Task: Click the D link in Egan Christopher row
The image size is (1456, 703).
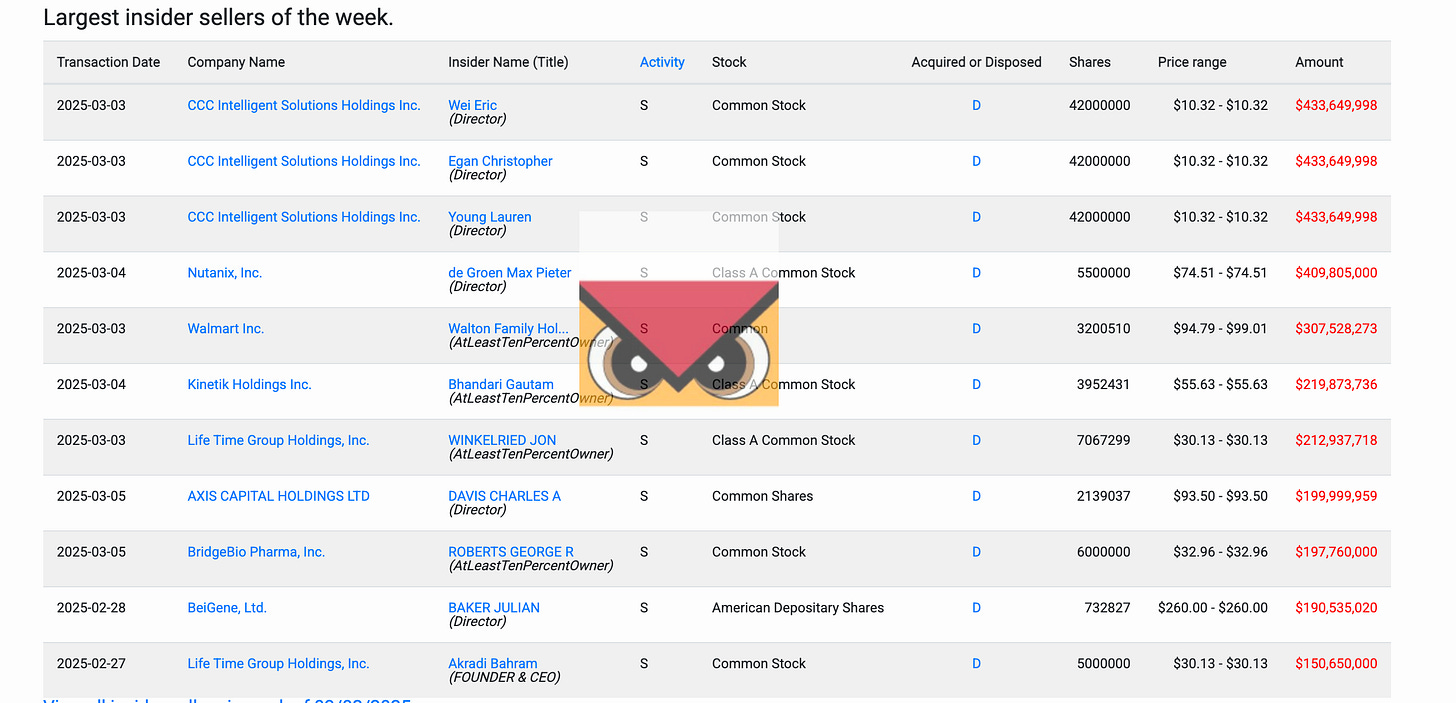Action: coord(977,161)
